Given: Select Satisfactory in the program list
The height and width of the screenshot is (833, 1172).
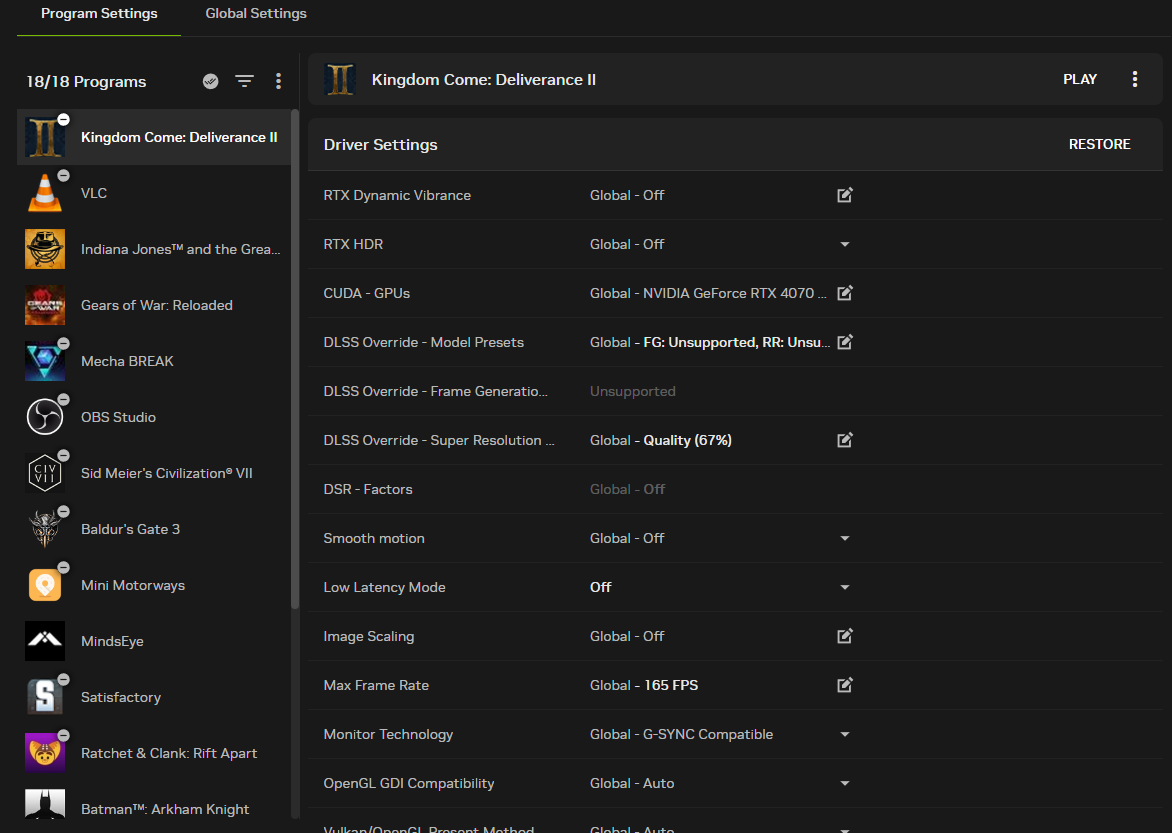Looking at the screenshot, I should 154,697.
